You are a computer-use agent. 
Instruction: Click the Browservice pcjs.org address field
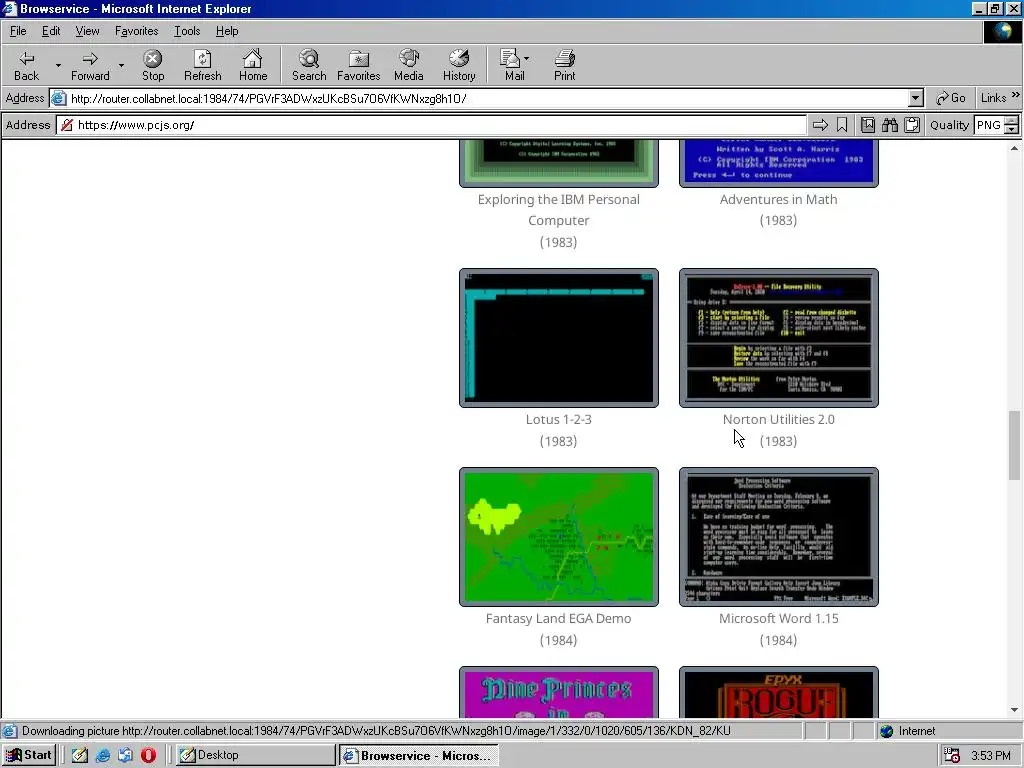click(x=432, y=125)
